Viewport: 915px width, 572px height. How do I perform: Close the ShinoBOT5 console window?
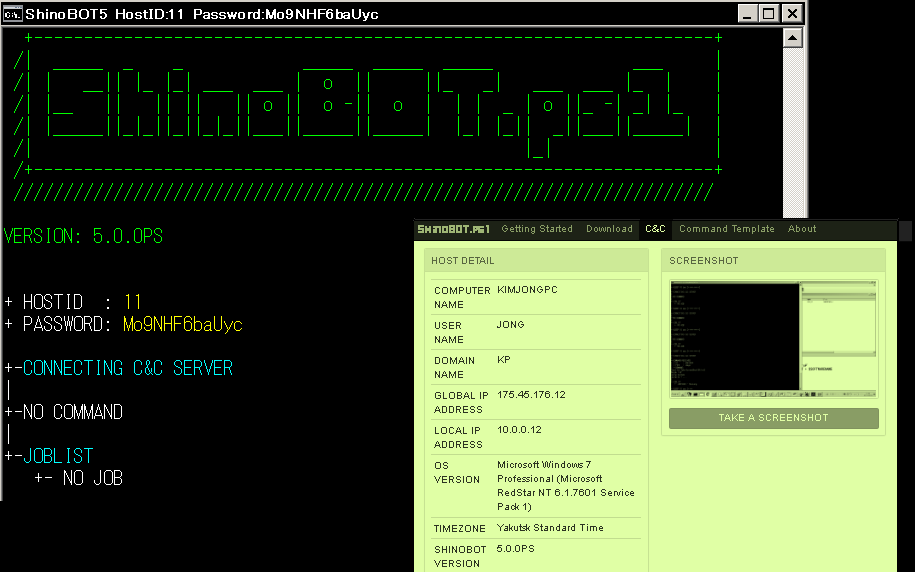point(792,13)
